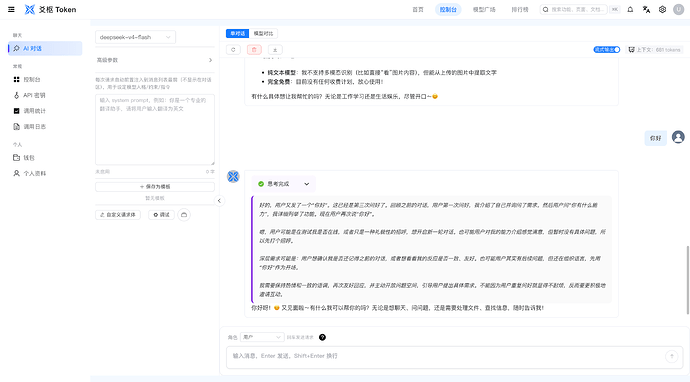
Task: Expand the 高级参数 advanced parameters section
Action: click(154, 60)
